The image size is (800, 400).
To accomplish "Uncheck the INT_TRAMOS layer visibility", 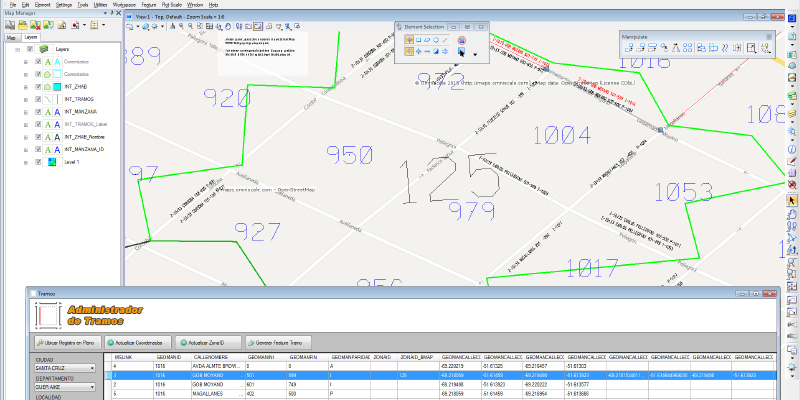I will 38,100.
